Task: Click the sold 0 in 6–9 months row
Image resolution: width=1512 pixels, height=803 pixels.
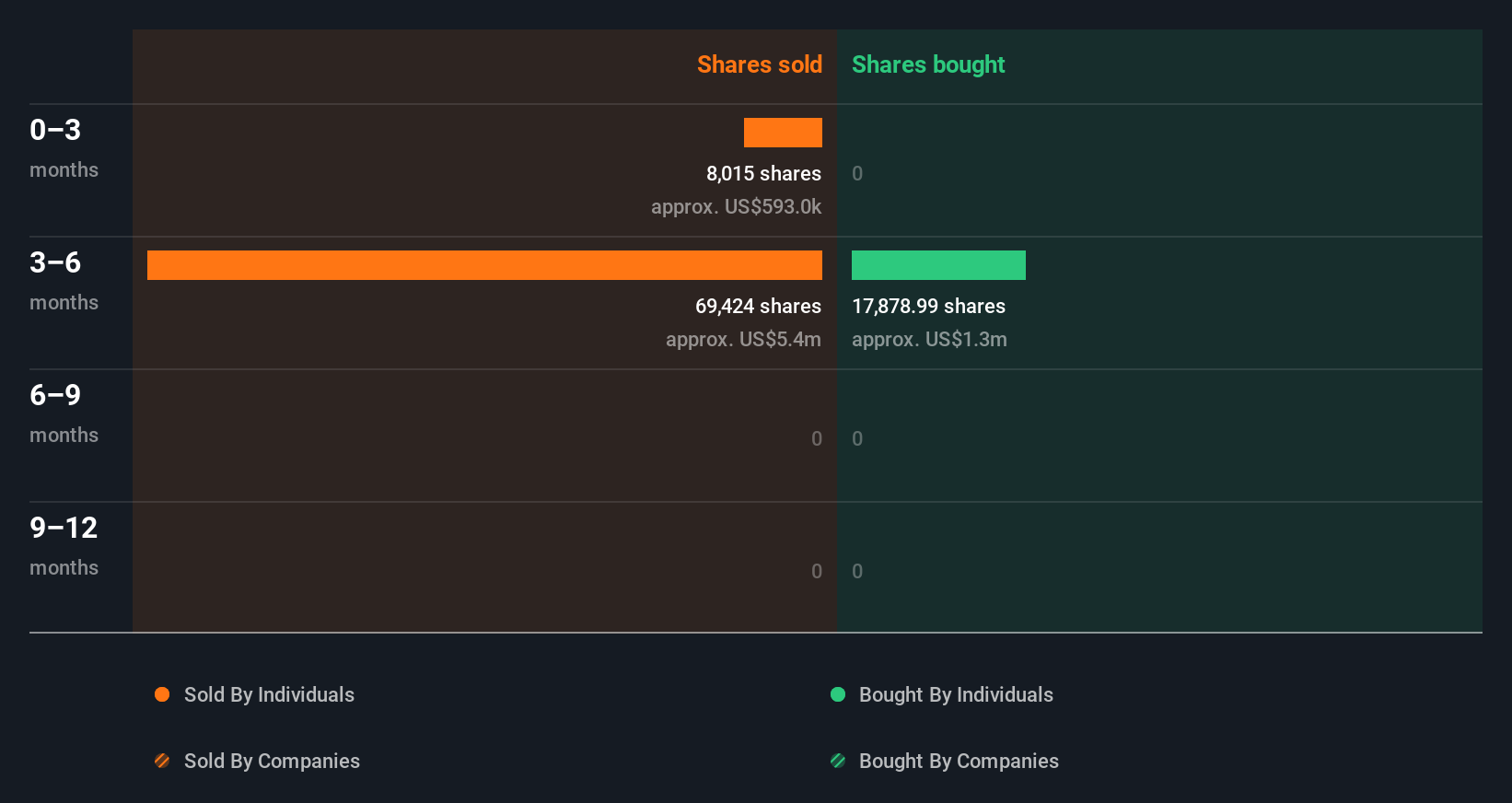Action: (817, 438)
